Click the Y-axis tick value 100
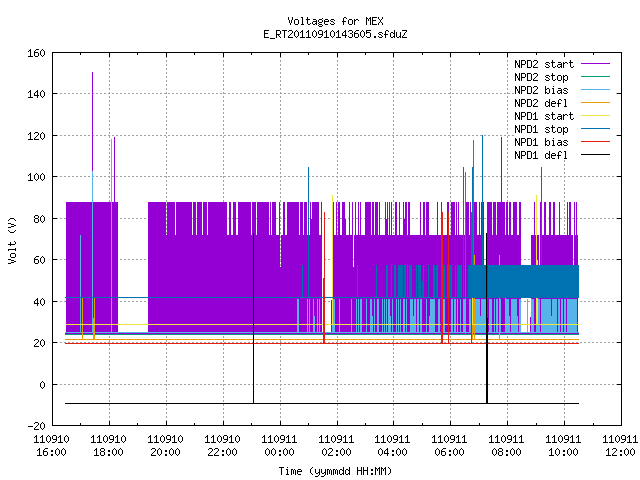640x480 pixels. point(36,177)
